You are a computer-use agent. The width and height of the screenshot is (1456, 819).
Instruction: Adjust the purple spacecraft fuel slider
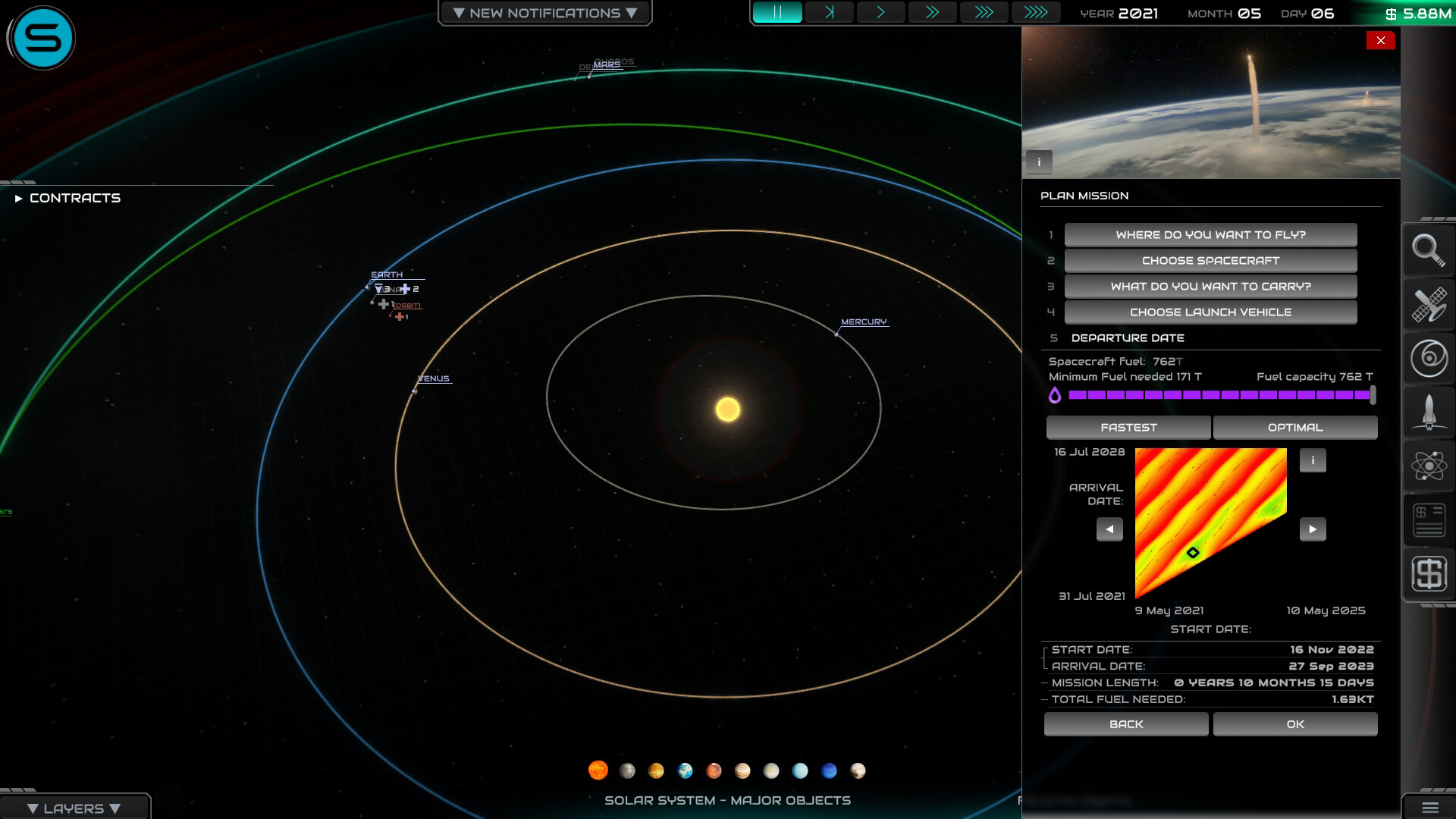coord(1373,395)
